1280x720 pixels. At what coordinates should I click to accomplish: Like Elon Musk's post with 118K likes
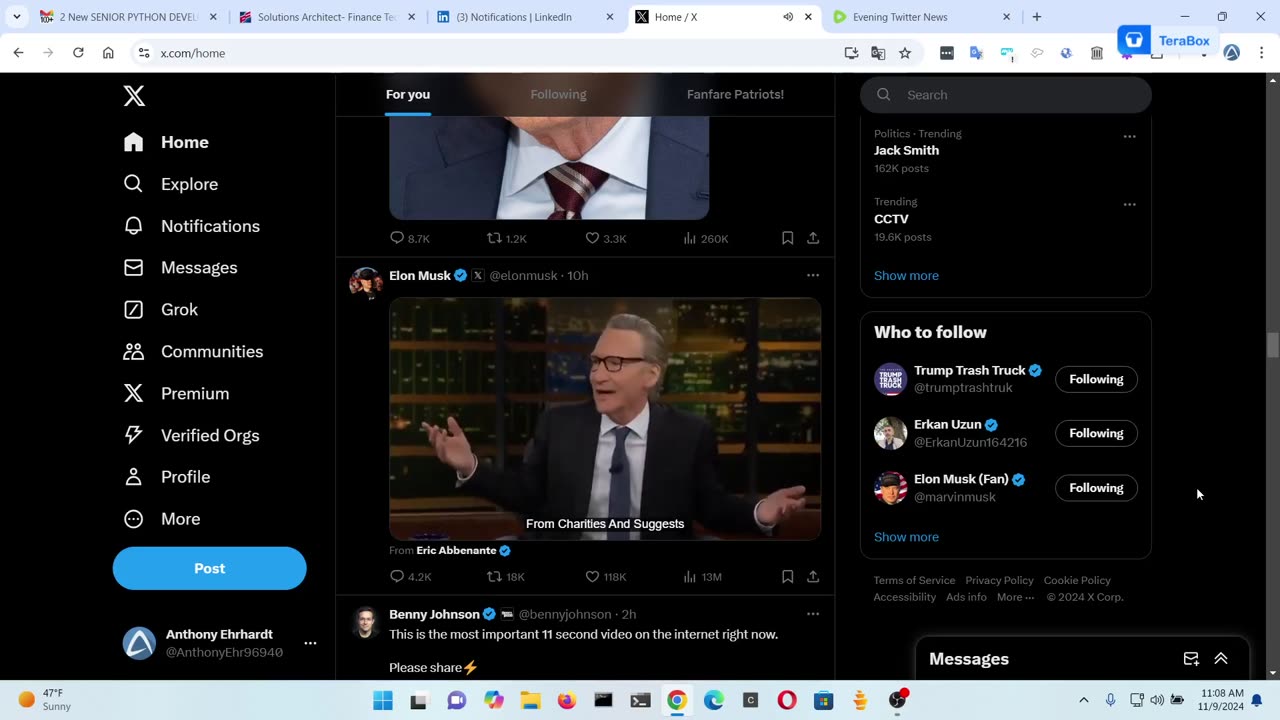pyautogui.click(x=605, y=576)
